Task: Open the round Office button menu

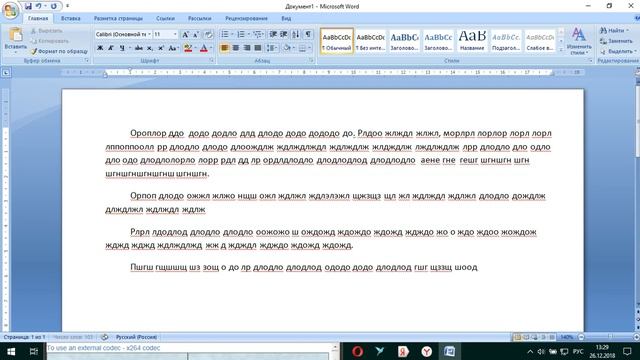Action: tap(10, 10)
